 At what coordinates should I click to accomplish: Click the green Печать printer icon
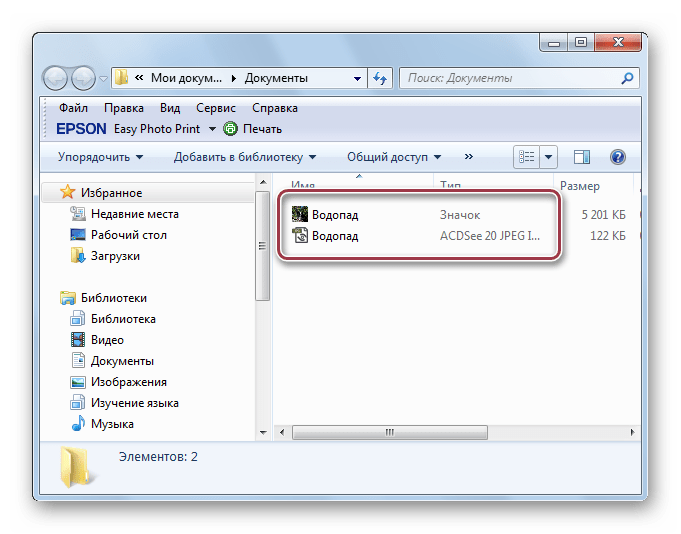[x=231, y=129]
